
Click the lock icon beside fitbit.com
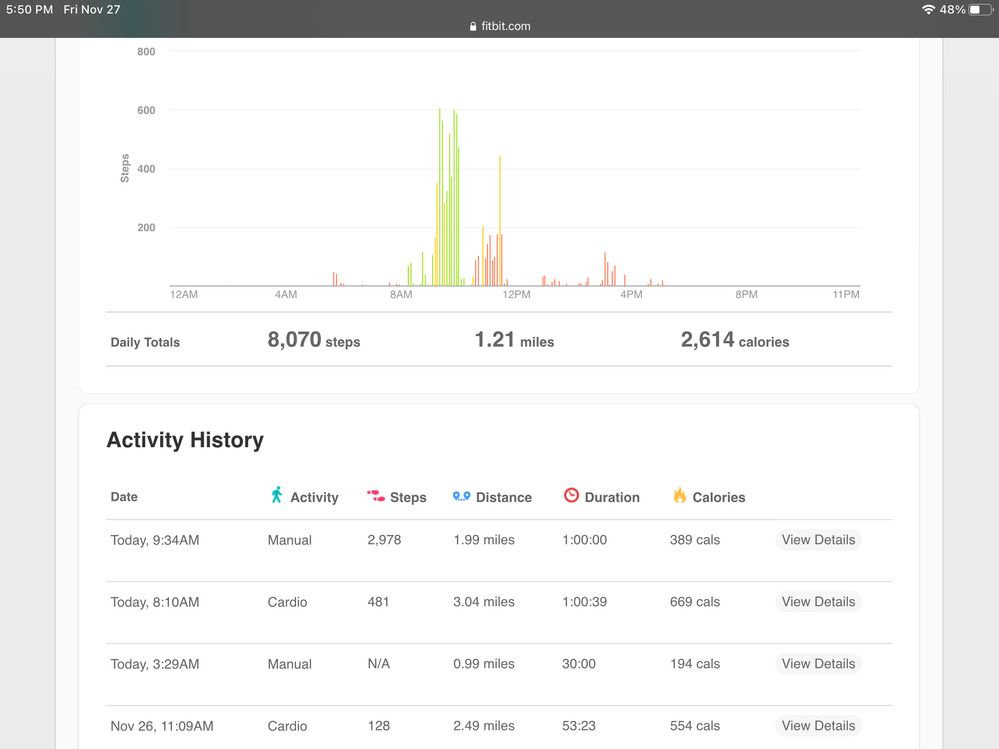pos(473,26)
